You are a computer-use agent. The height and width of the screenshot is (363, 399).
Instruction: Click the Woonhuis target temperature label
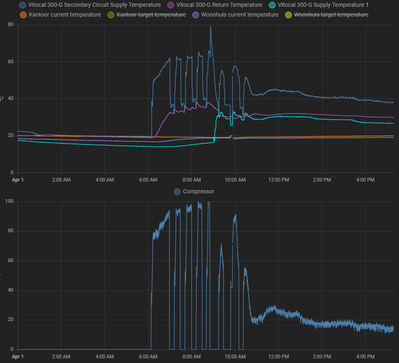click(331, 15)
